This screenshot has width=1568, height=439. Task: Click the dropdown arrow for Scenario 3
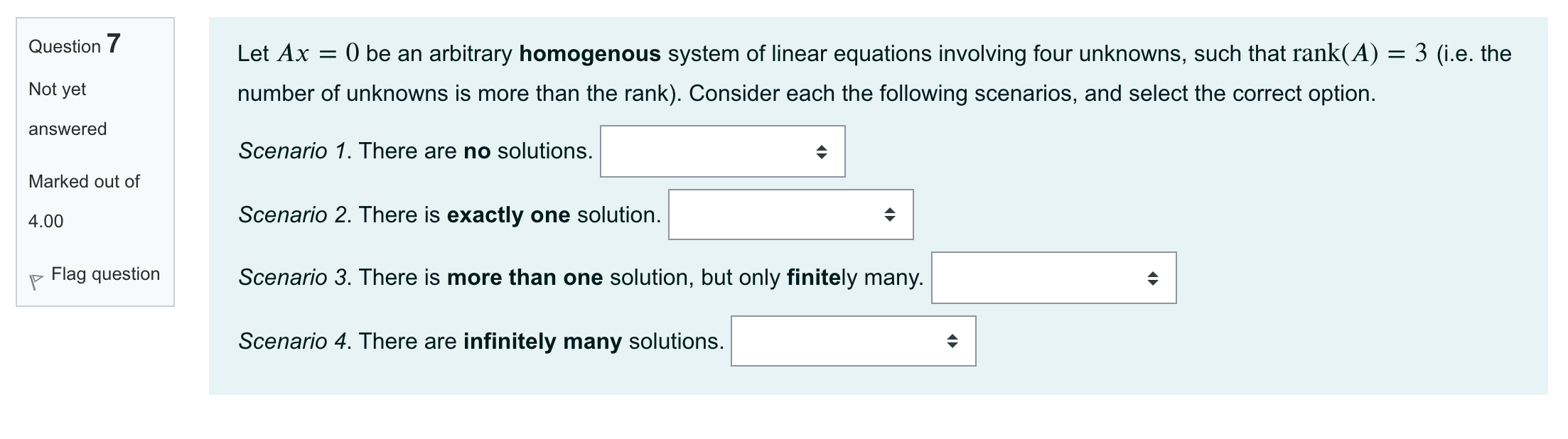click(1153, 278)
